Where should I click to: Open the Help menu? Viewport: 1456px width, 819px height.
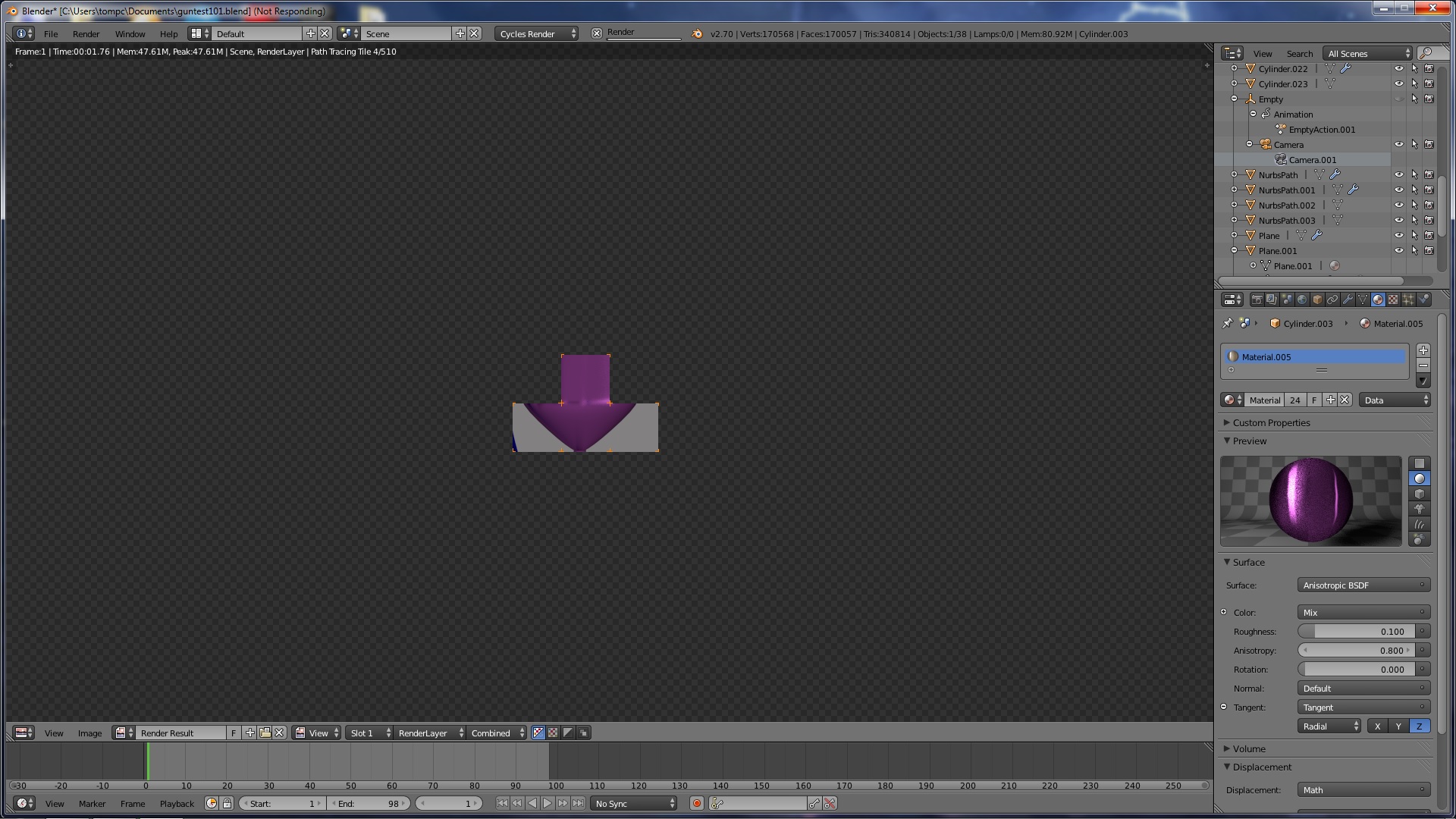coord(168,33)
